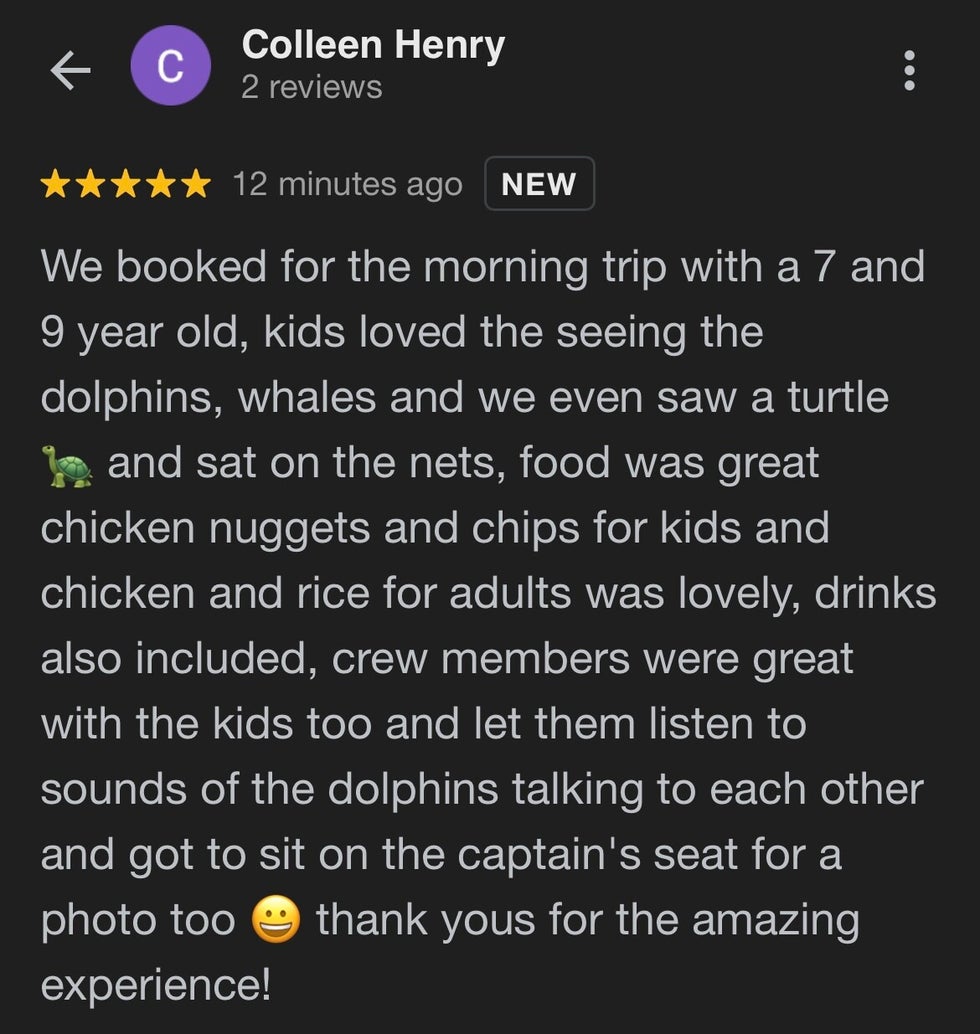View the reviewer's 2 reviews
This screenshot has width=980, height=1034.
click(x=312, y=87)
